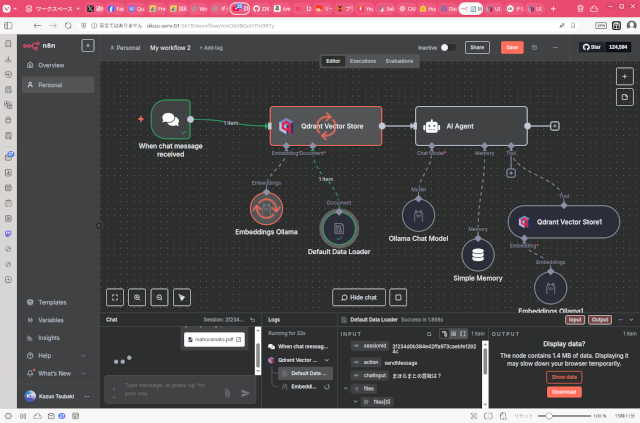Collapse the files[0] entry
This screenshot has width=640, height=423.
[x=356, y=402]
